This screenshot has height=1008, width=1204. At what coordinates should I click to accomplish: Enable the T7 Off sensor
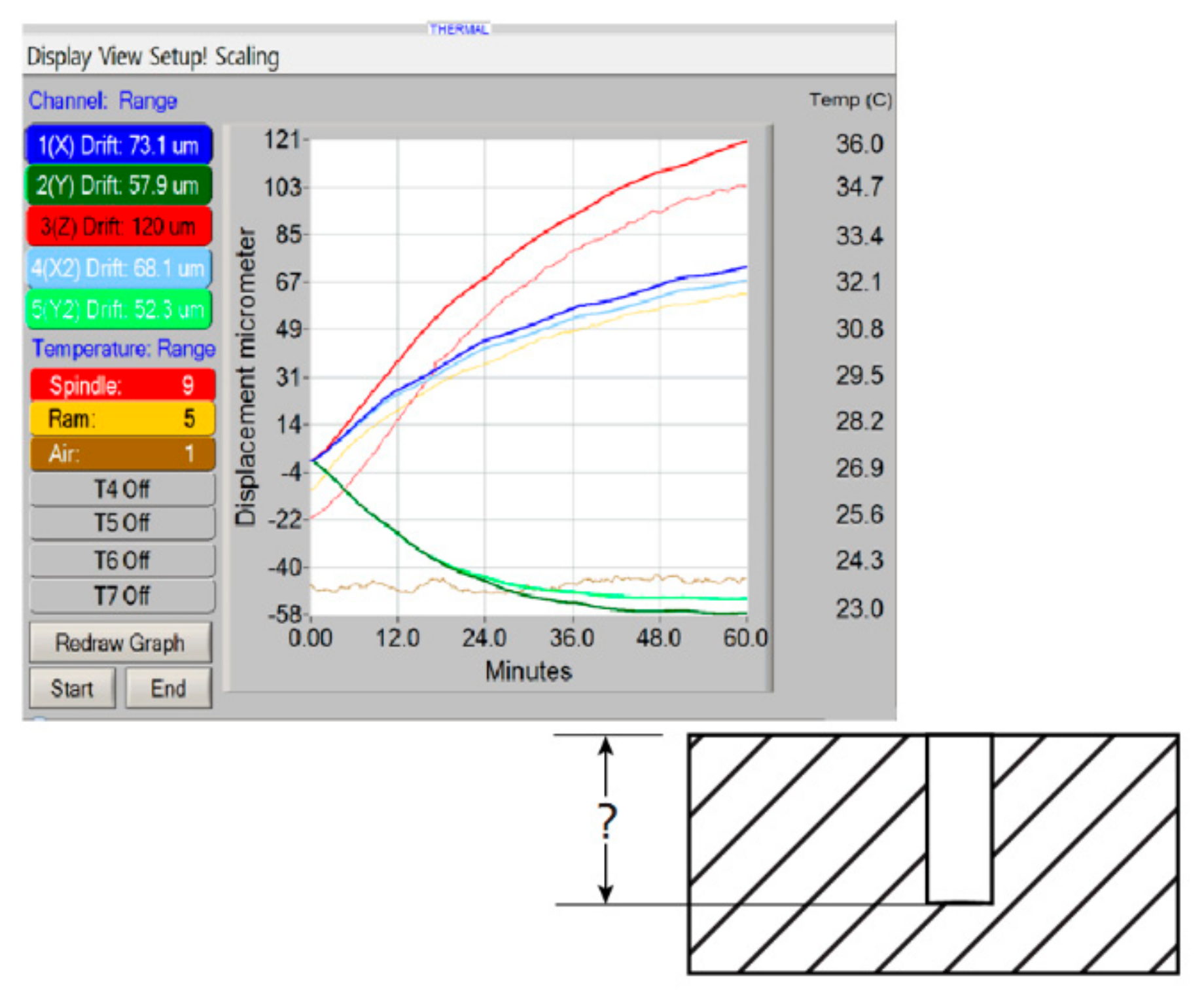coord(122,596)
